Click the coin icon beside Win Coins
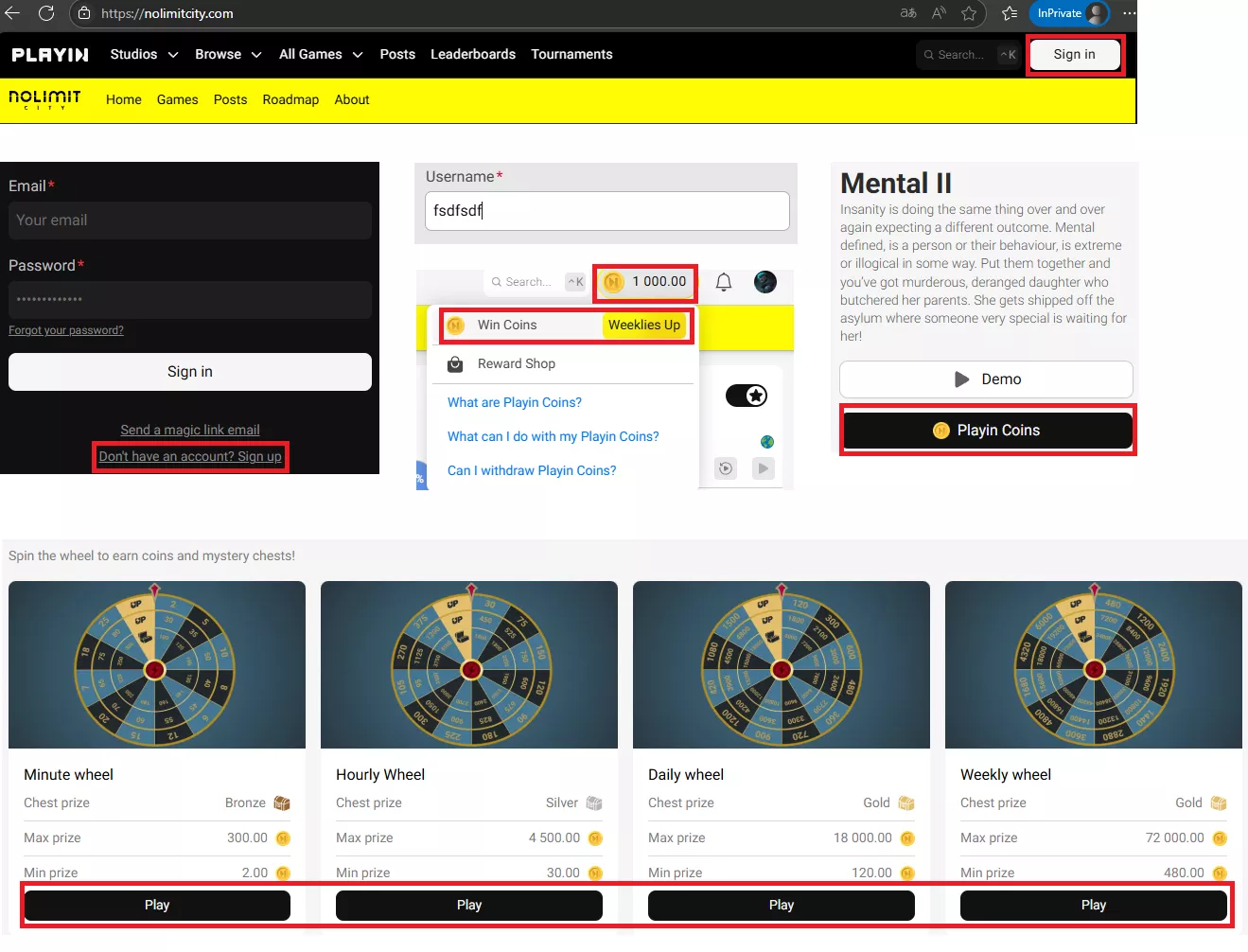The height and width of the screenshot is (952, 1248). pyautogui.click(x=455, y=326)
